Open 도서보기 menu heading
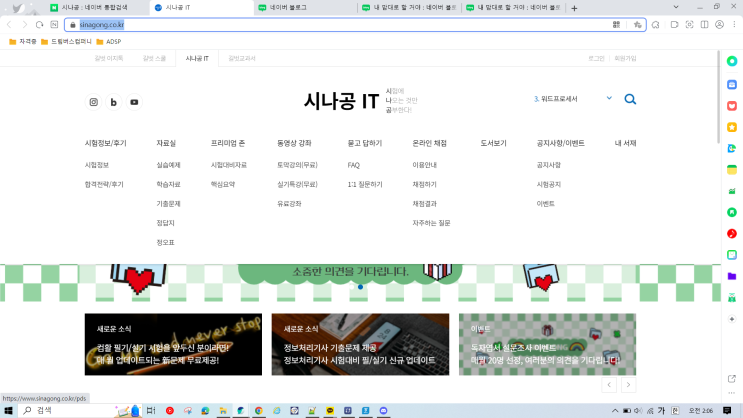The width and height of the screenshot is (743, 418). (x=493, y=143)
